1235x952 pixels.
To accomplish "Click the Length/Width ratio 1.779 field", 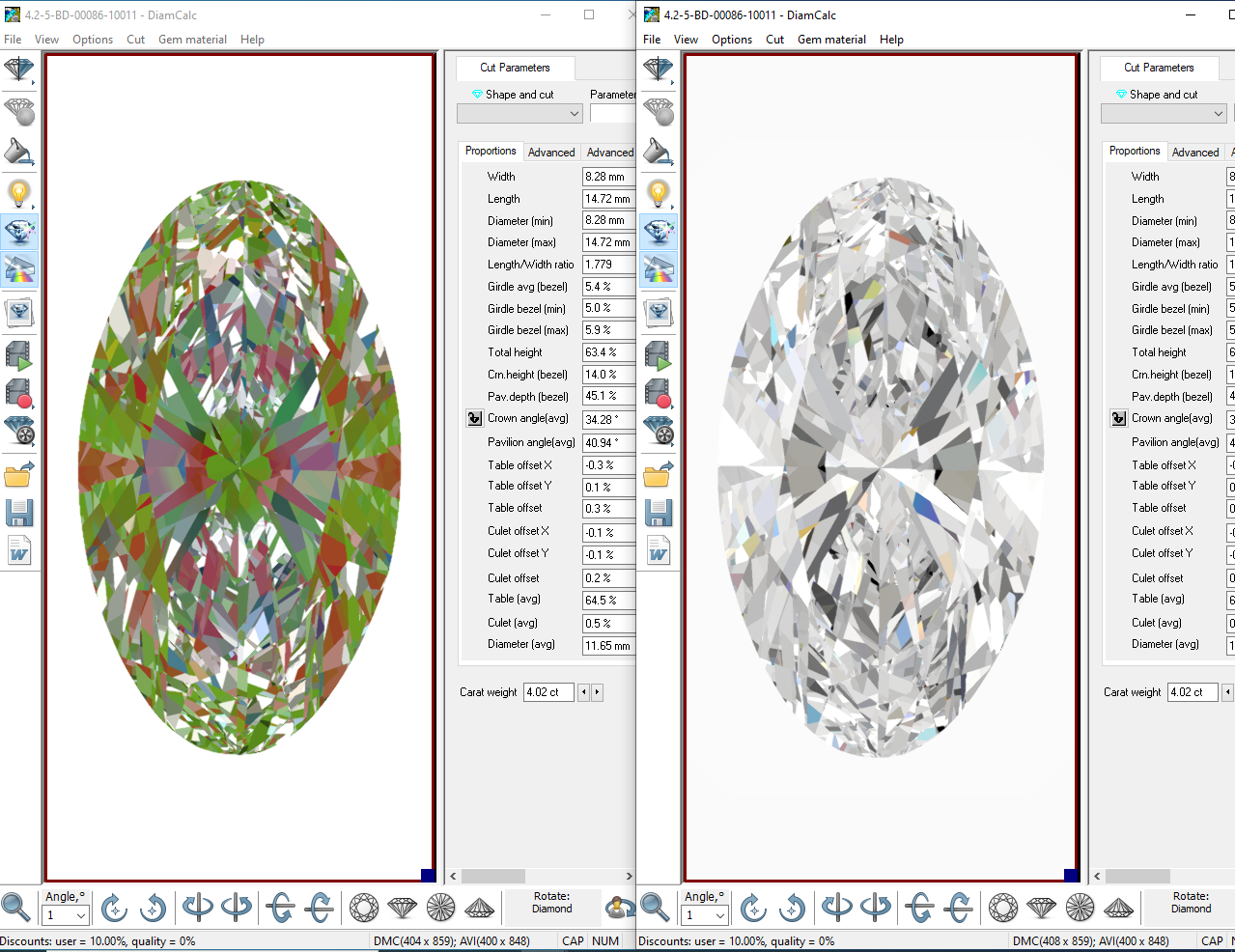I will 608,264.
